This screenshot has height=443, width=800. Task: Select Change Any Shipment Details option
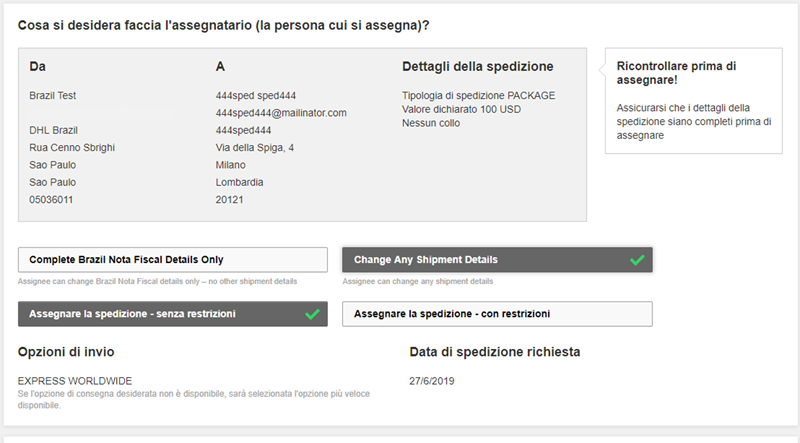click(x=497, y=260)
